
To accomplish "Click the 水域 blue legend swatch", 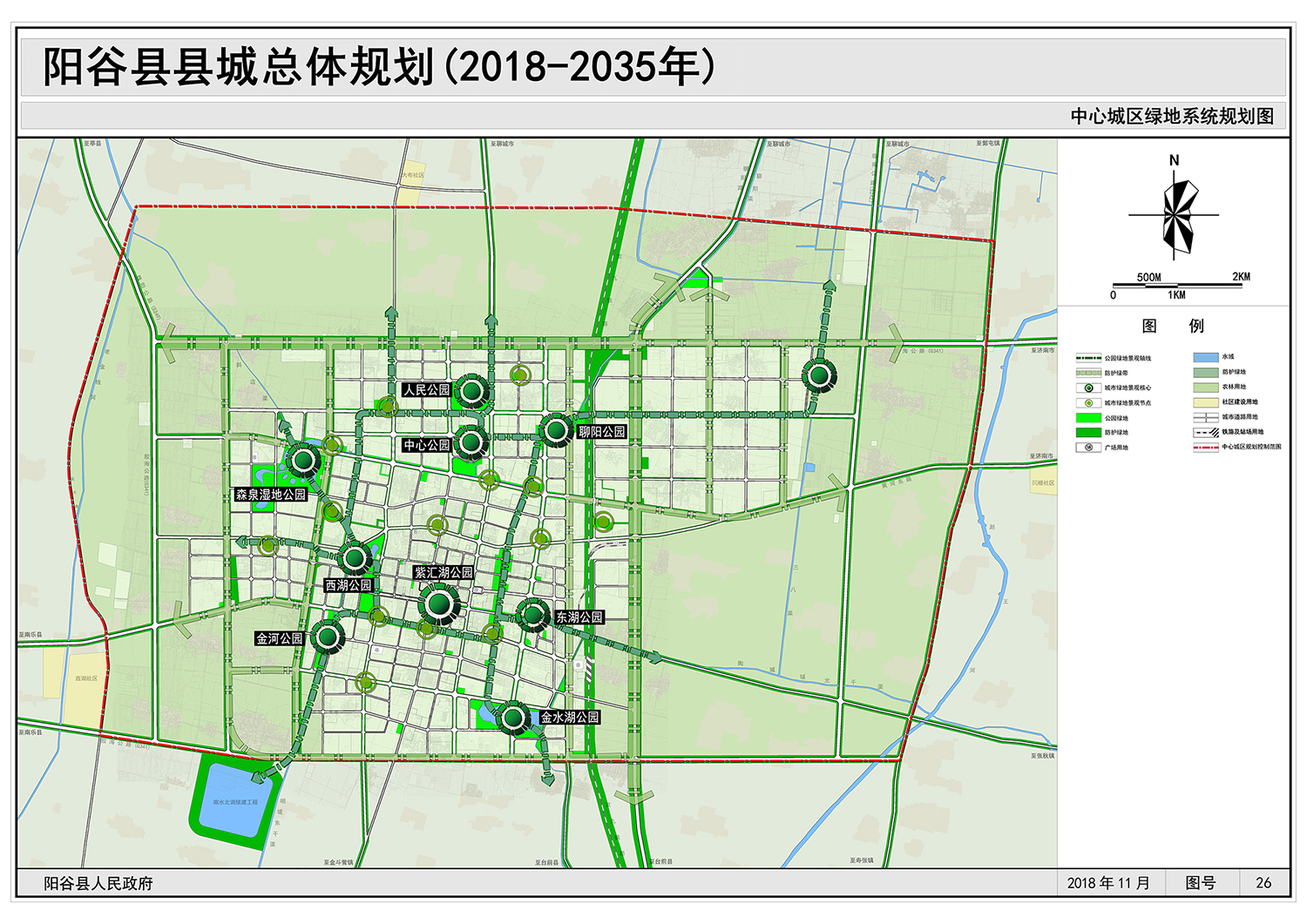I will pyautogui.click(x=1205, y=357).
